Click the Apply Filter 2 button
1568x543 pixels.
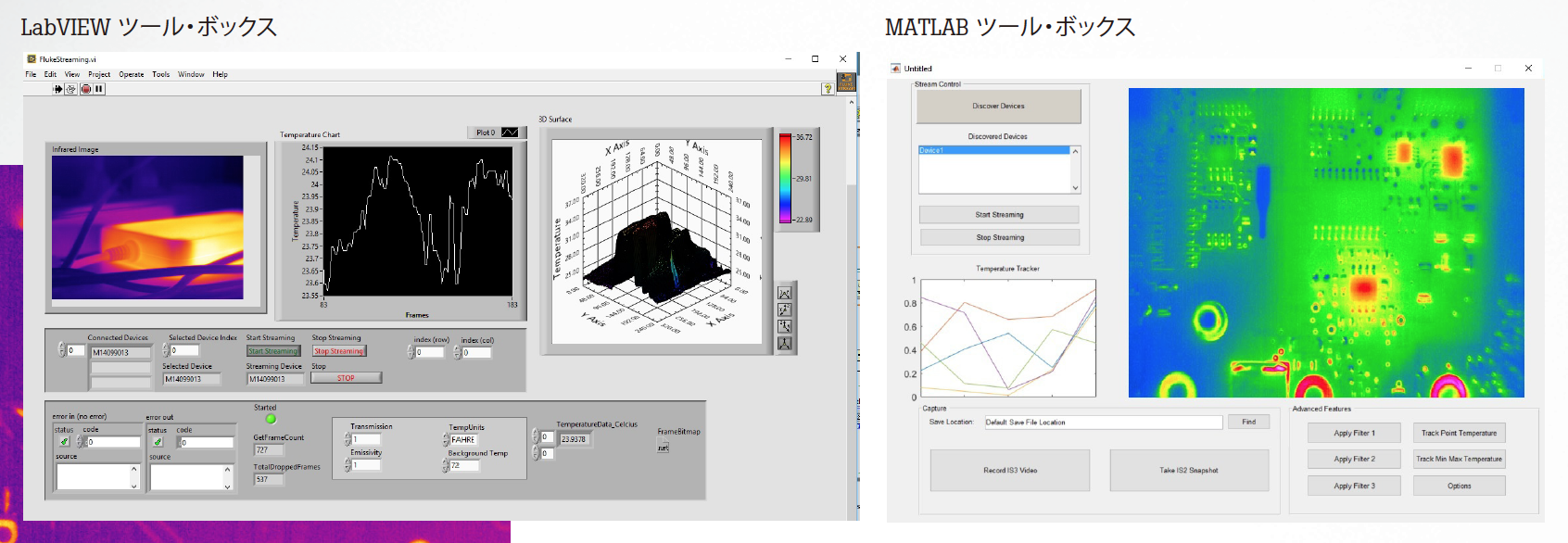click(x=1354, y=459)
